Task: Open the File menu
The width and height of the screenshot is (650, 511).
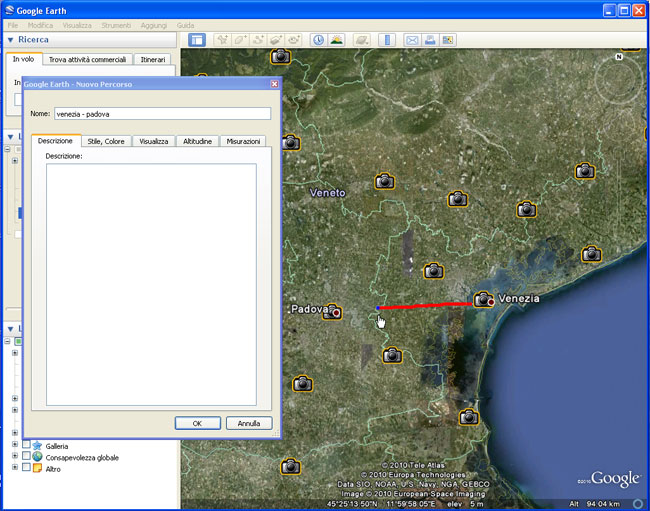Action: pos(13,25)
